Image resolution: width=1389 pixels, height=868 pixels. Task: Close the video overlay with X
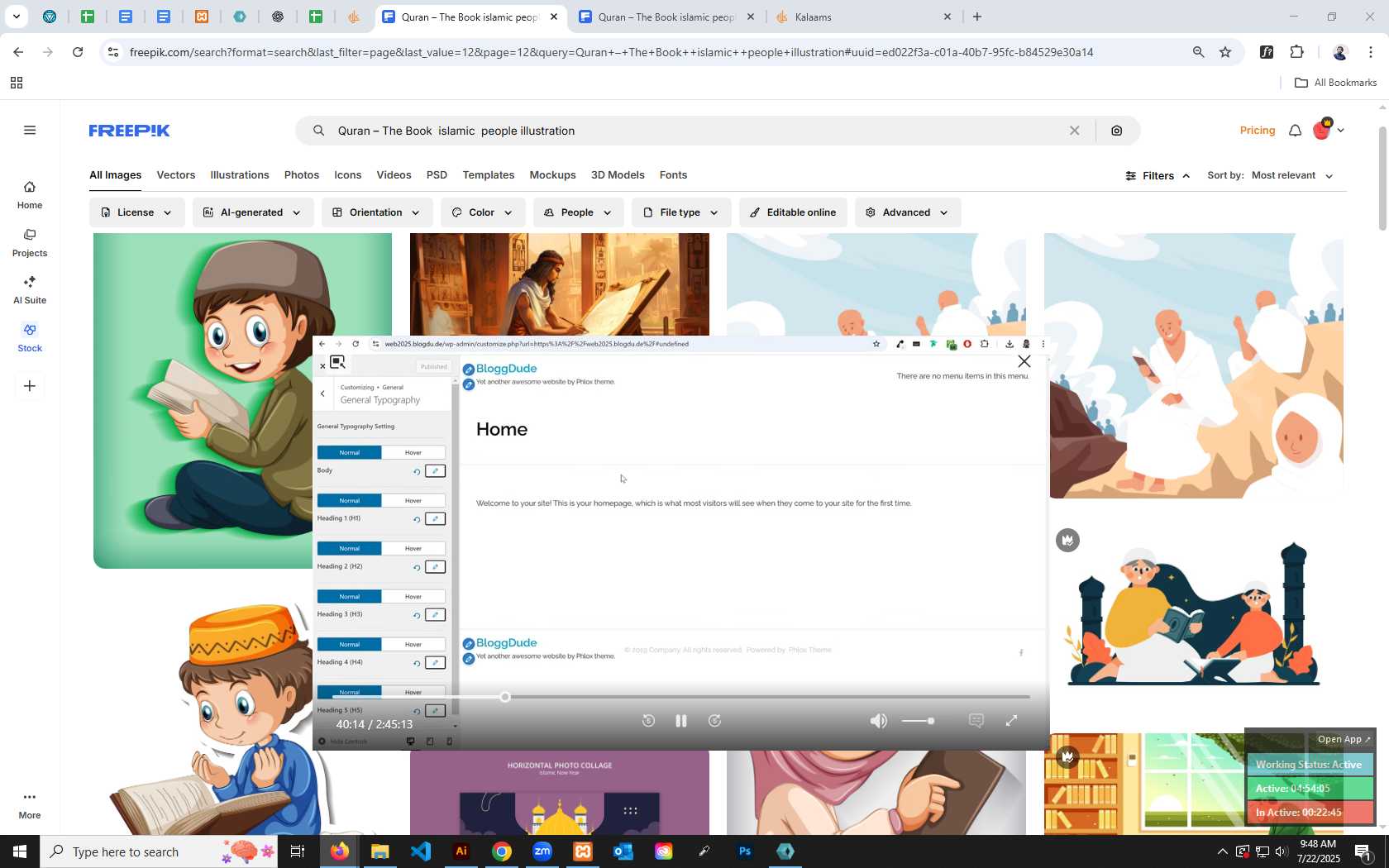pos(1024,361)
